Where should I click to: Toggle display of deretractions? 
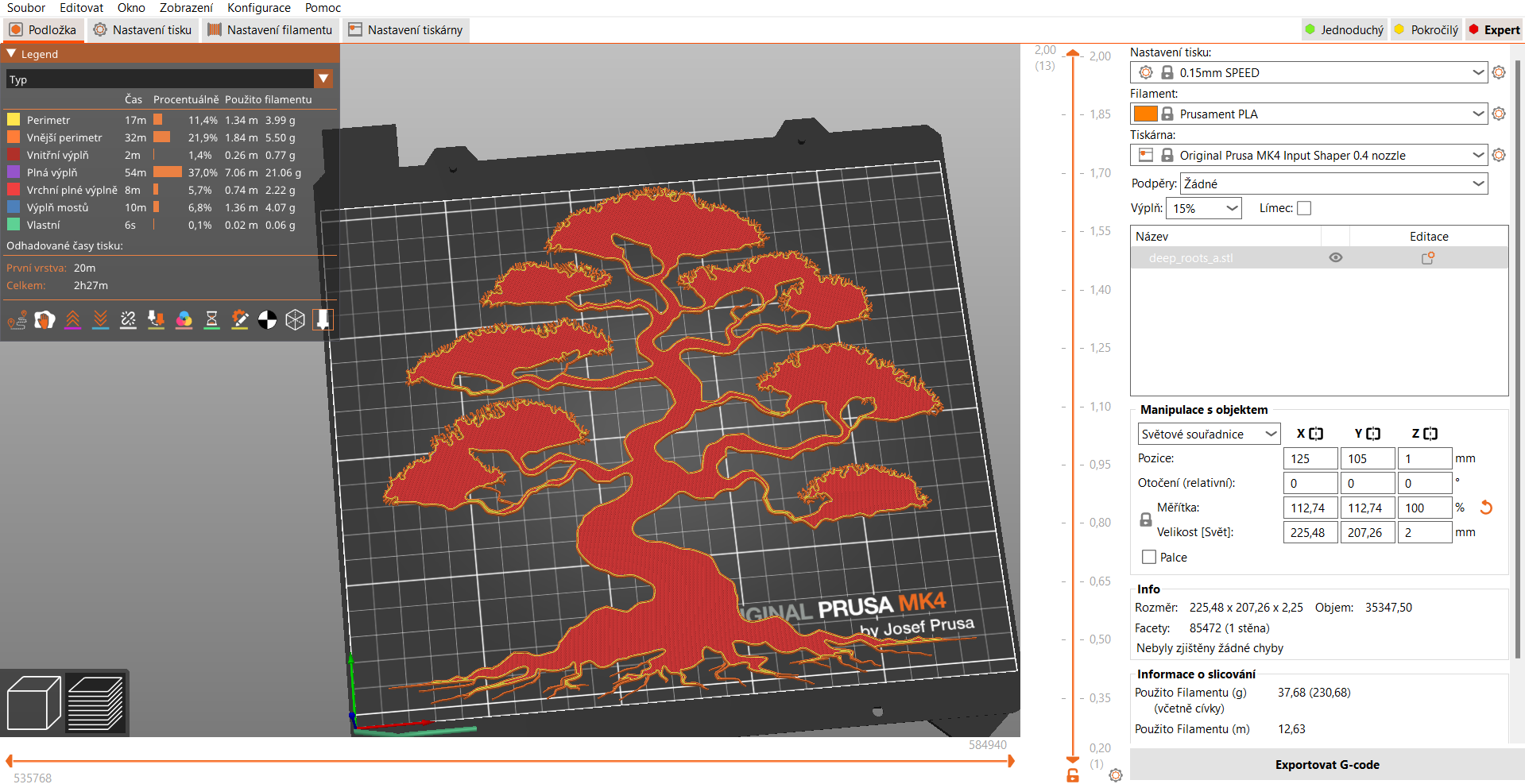(x=100, y=319)
